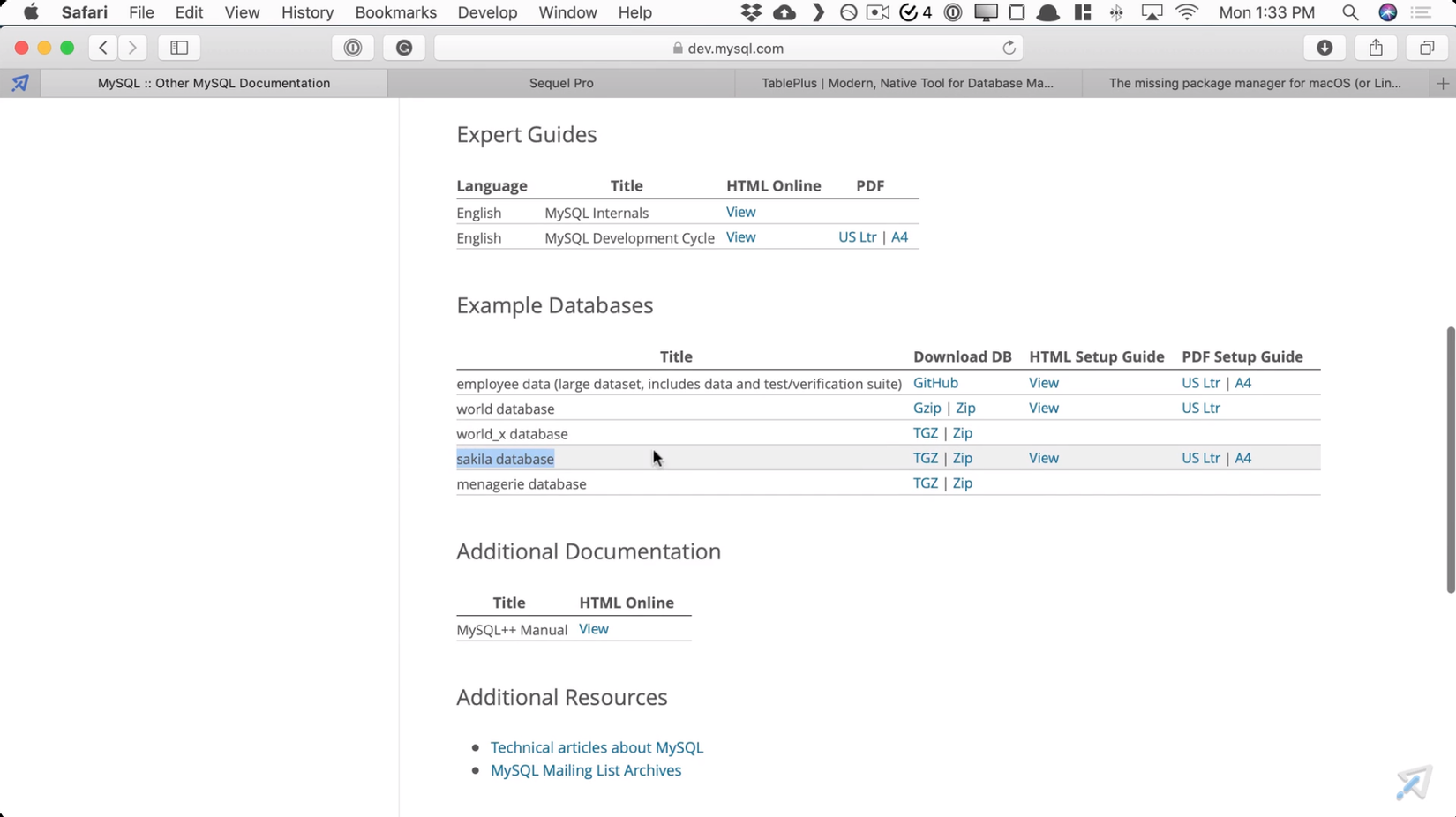Open the Develop menu

pos(487,12)
